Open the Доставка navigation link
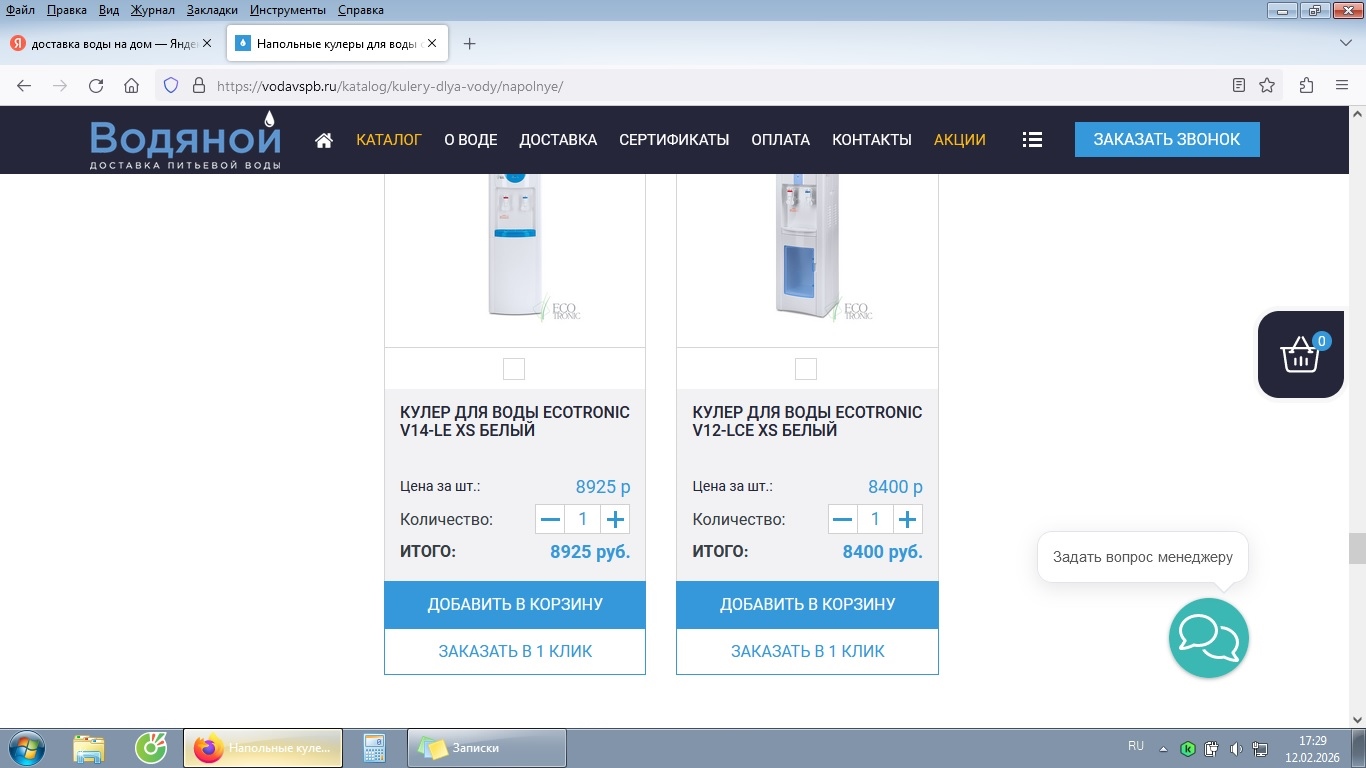Image resolution: width=1366 pixels, height=768 pixels. (558, 140)
